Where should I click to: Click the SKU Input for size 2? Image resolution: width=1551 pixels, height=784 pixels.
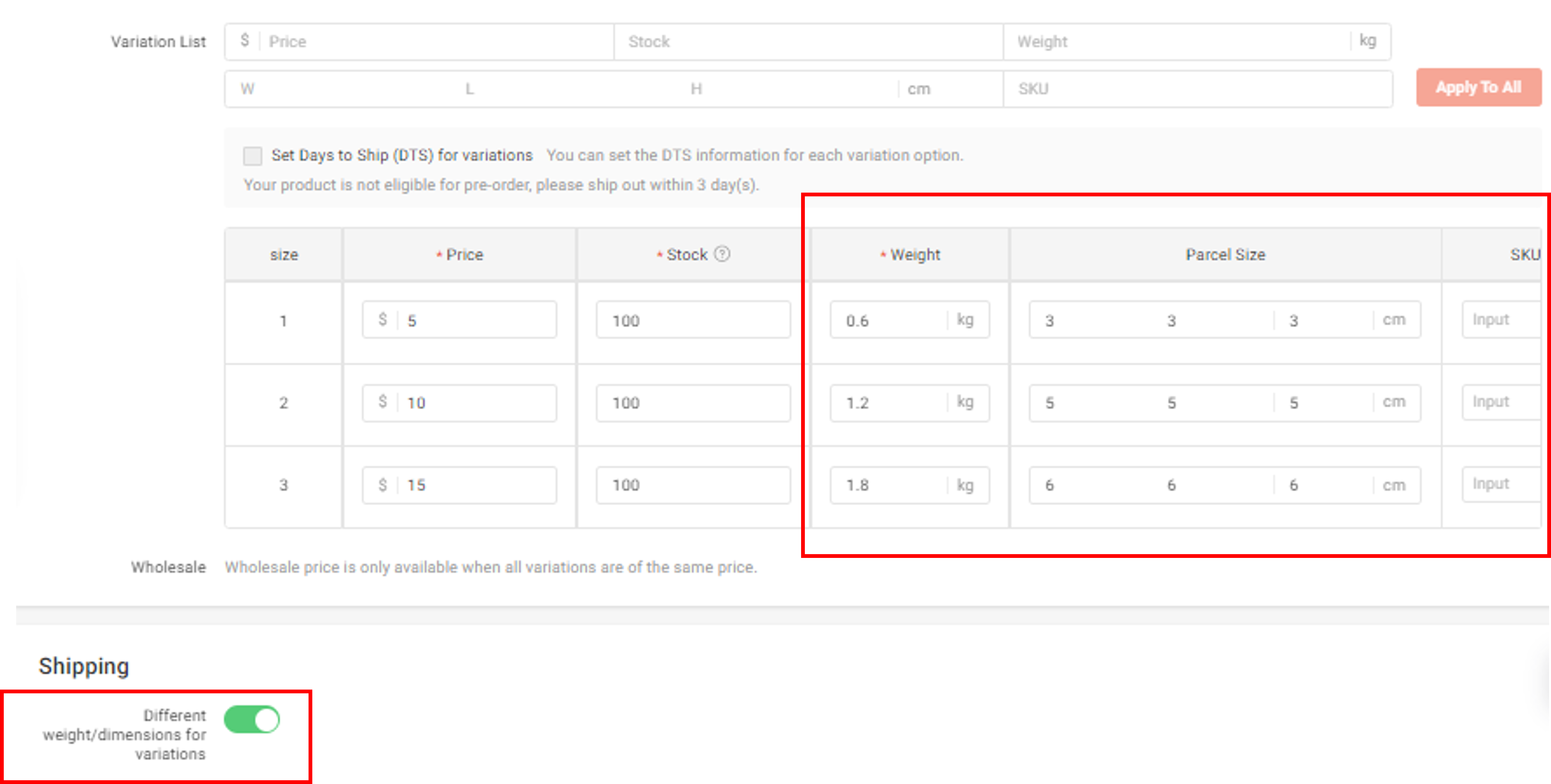tap(1499, 402)
